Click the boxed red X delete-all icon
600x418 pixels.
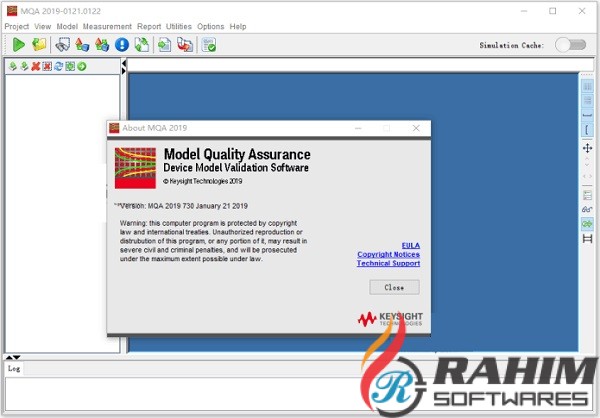tap(47, 67)
